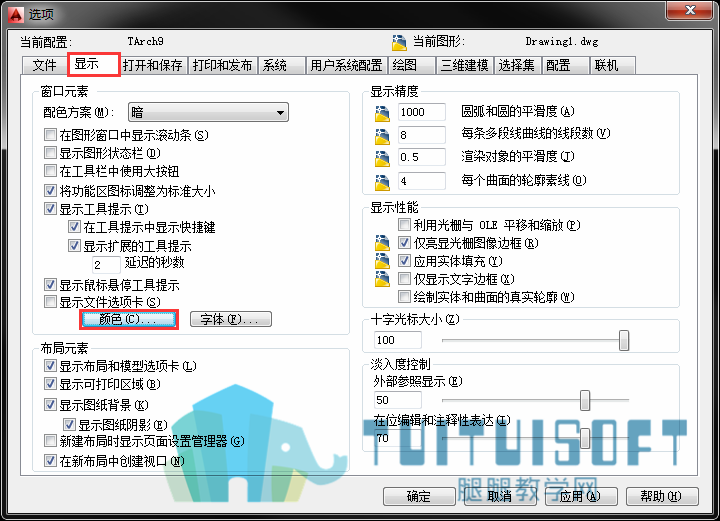Uncheck 仅亮显光栅图像边框
This screenshot has width=720, height=521.
tap(404, 242)
